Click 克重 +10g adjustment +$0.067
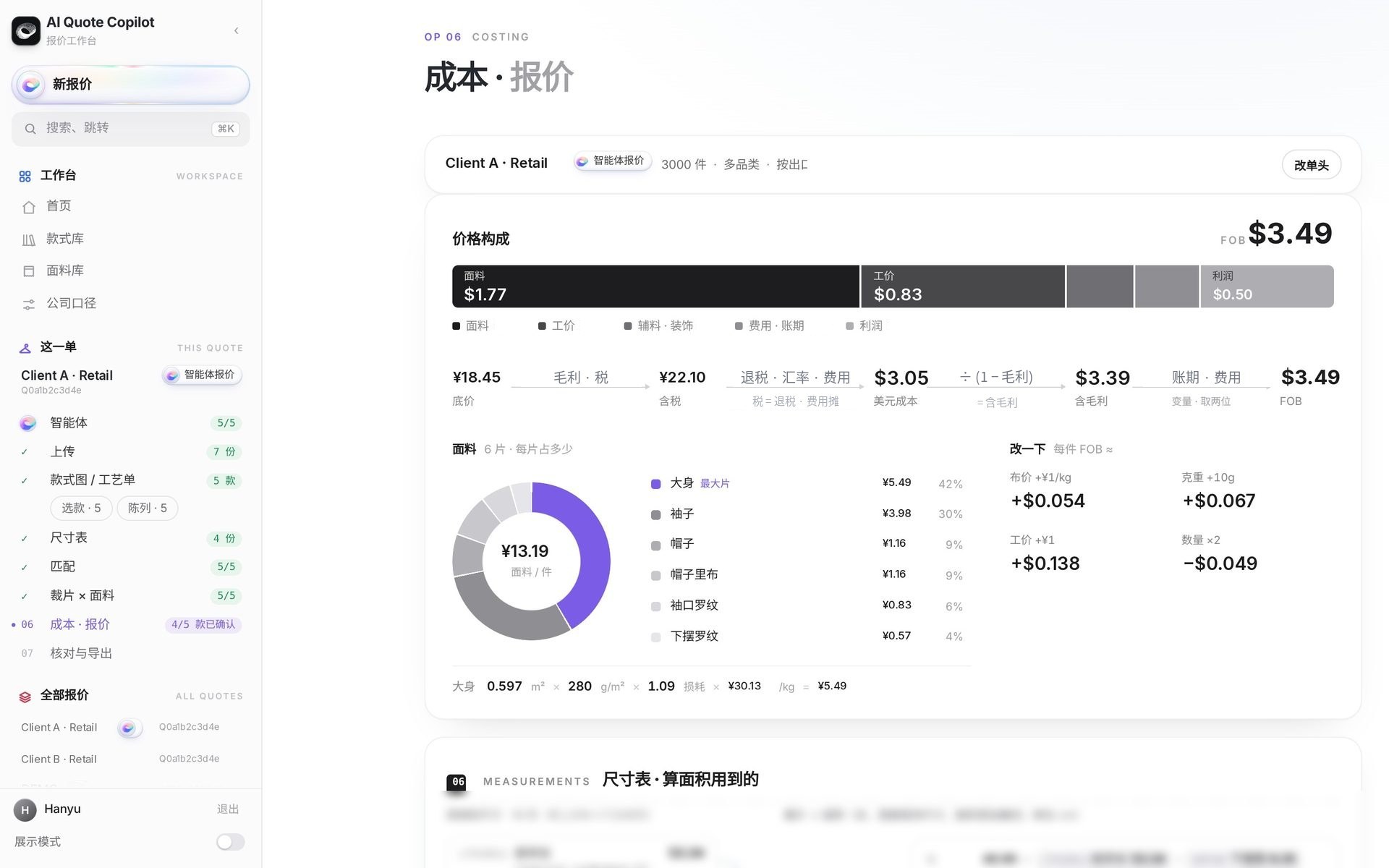The height and width of the screenshot is (868, 1389). point(1219,491)
